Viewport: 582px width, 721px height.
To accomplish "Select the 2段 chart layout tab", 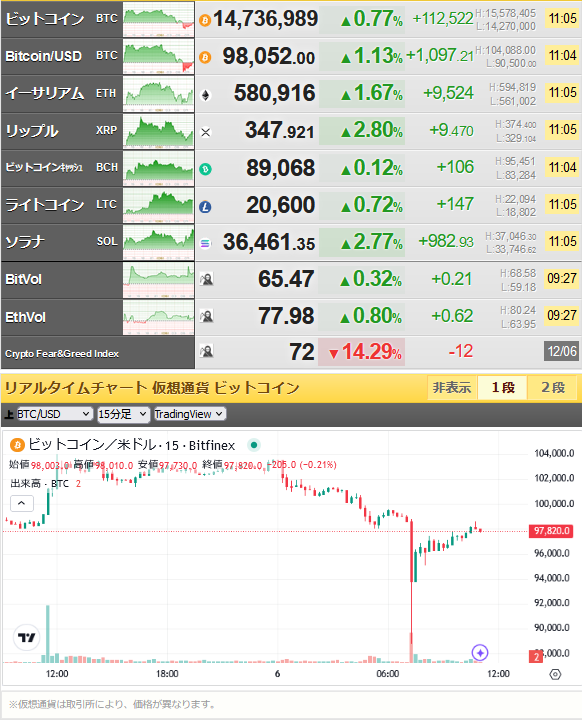I will tap(553, 388).
